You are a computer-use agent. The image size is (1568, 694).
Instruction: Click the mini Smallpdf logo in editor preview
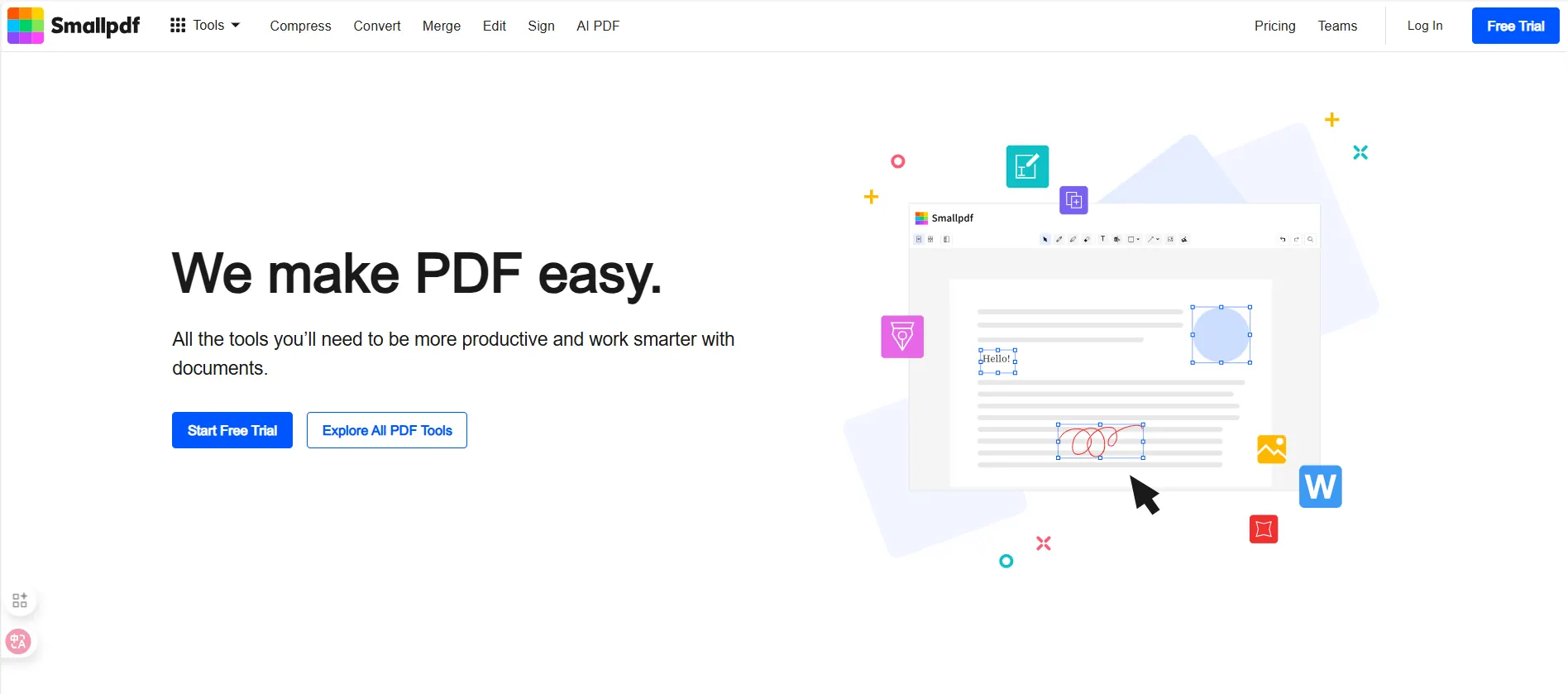click(921, 218)
